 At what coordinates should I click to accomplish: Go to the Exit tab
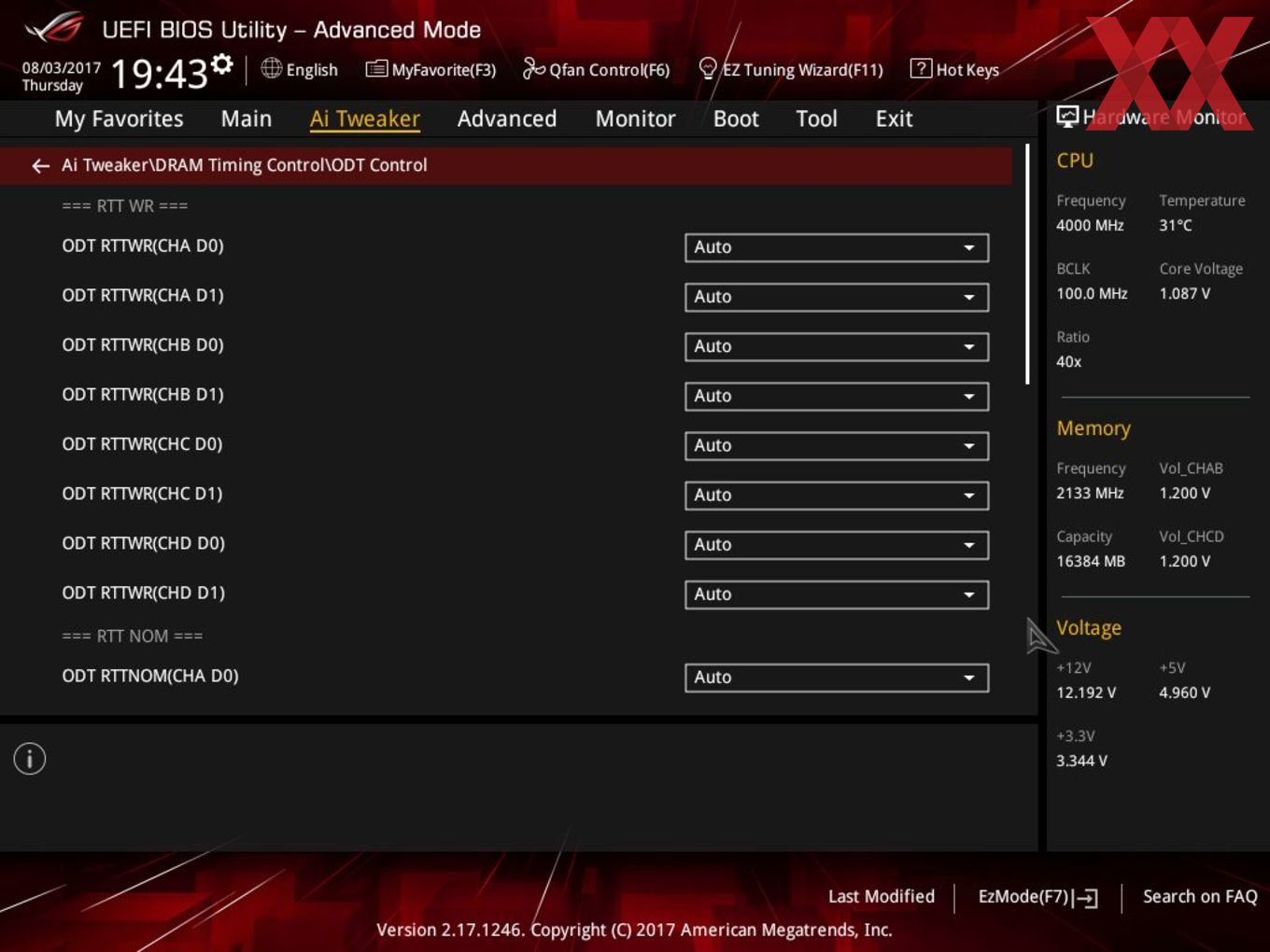pyautogui.click(x=894, y=119)
